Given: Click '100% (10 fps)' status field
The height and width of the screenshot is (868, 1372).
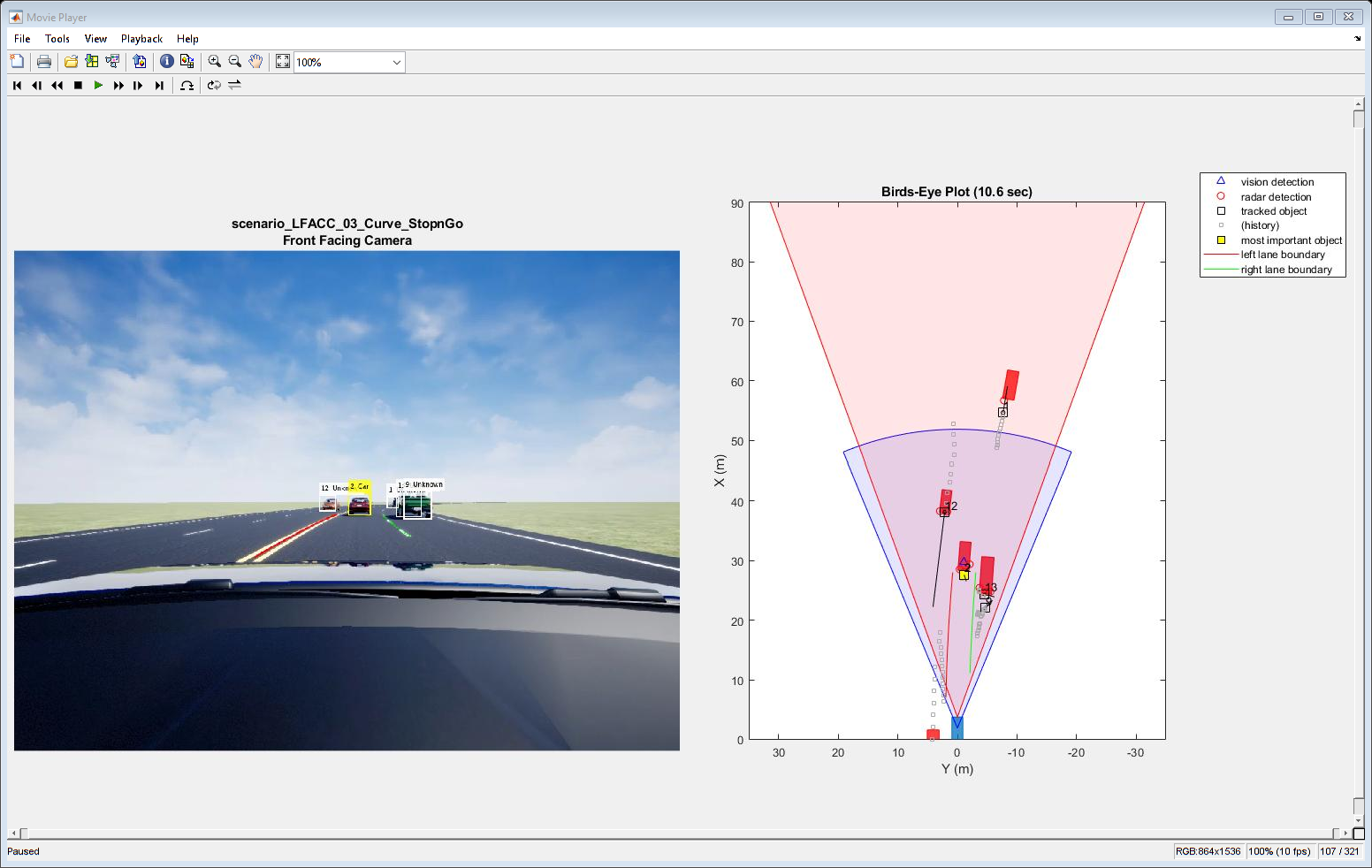Looking at the screenshot, I should point(1279,851).
